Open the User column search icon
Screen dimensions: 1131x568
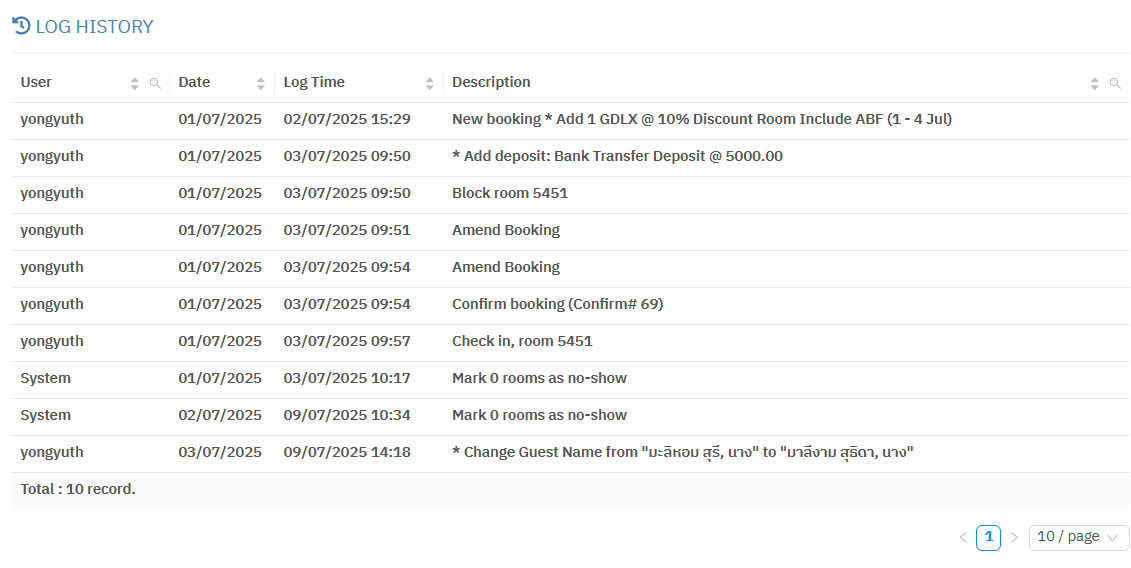[155, 83]
